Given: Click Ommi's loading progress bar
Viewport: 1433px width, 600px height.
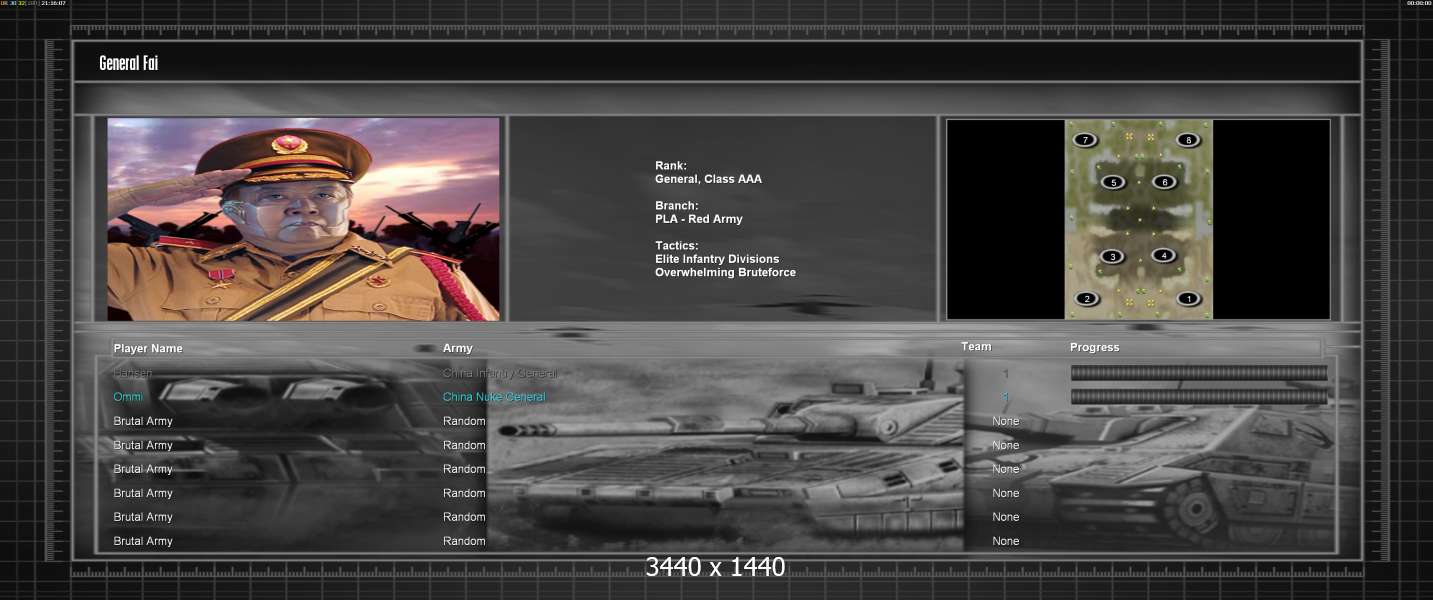Looking at the screenshot, I should [1199, 397].
